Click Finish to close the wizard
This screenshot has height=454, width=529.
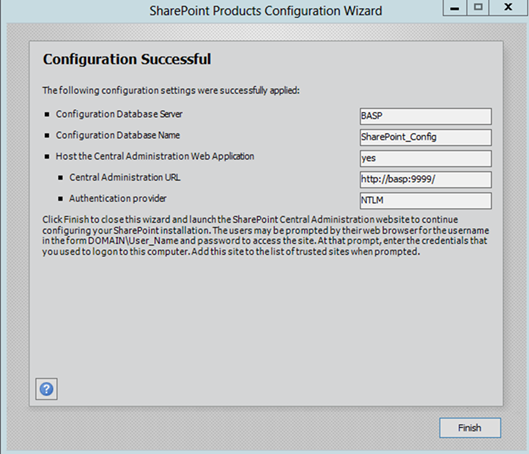[470, 428]
